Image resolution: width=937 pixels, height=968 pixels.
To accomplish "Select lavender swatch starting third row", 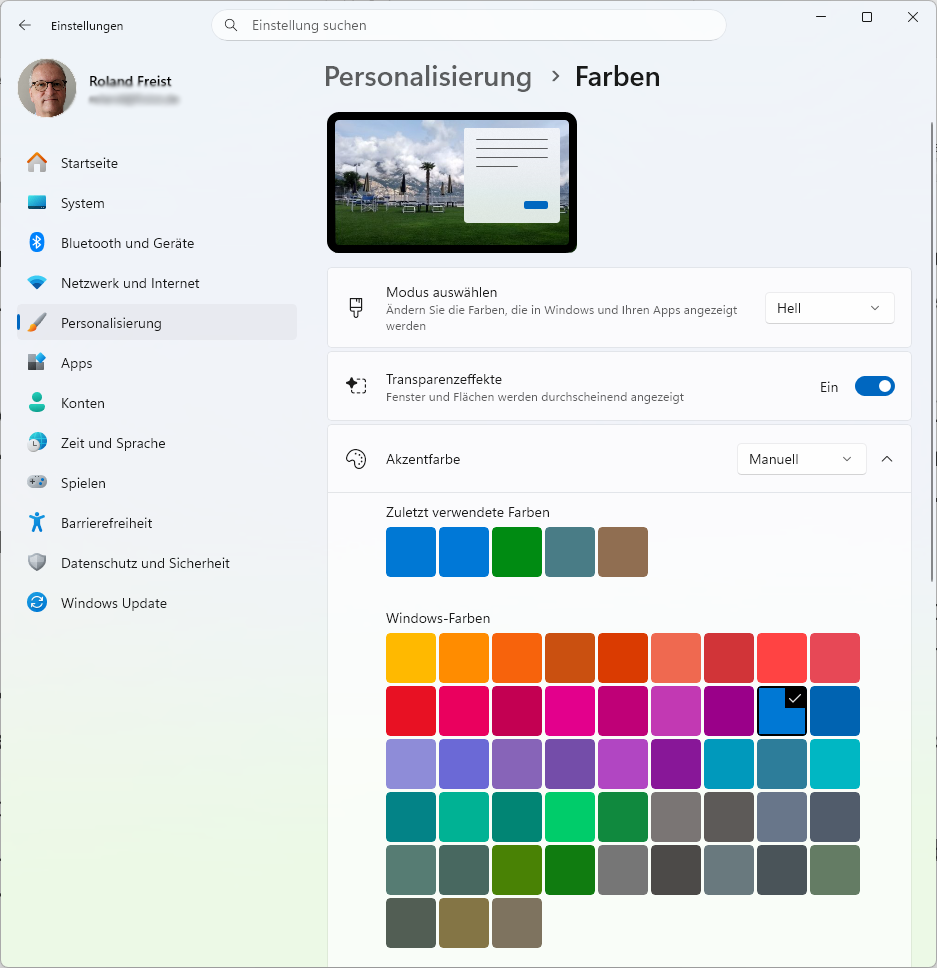I will click(x=411, y=764).
